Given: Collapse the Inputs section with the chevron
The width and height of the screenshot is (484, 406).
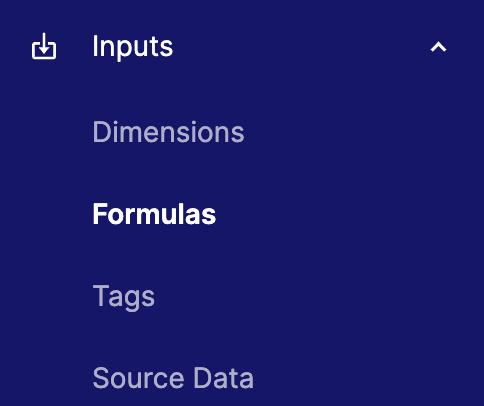Looking at the screenshot, I should (x=438, y=47).
